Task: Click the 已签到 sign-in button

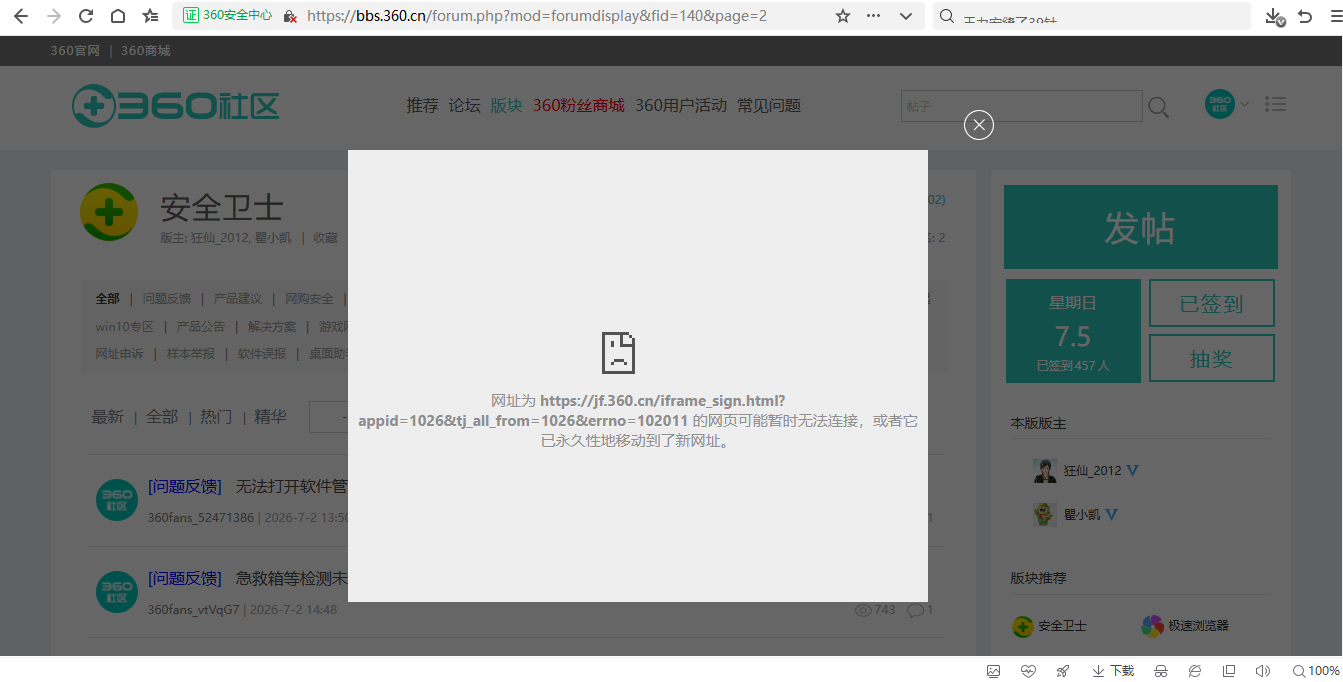Action: point(1212,303)
